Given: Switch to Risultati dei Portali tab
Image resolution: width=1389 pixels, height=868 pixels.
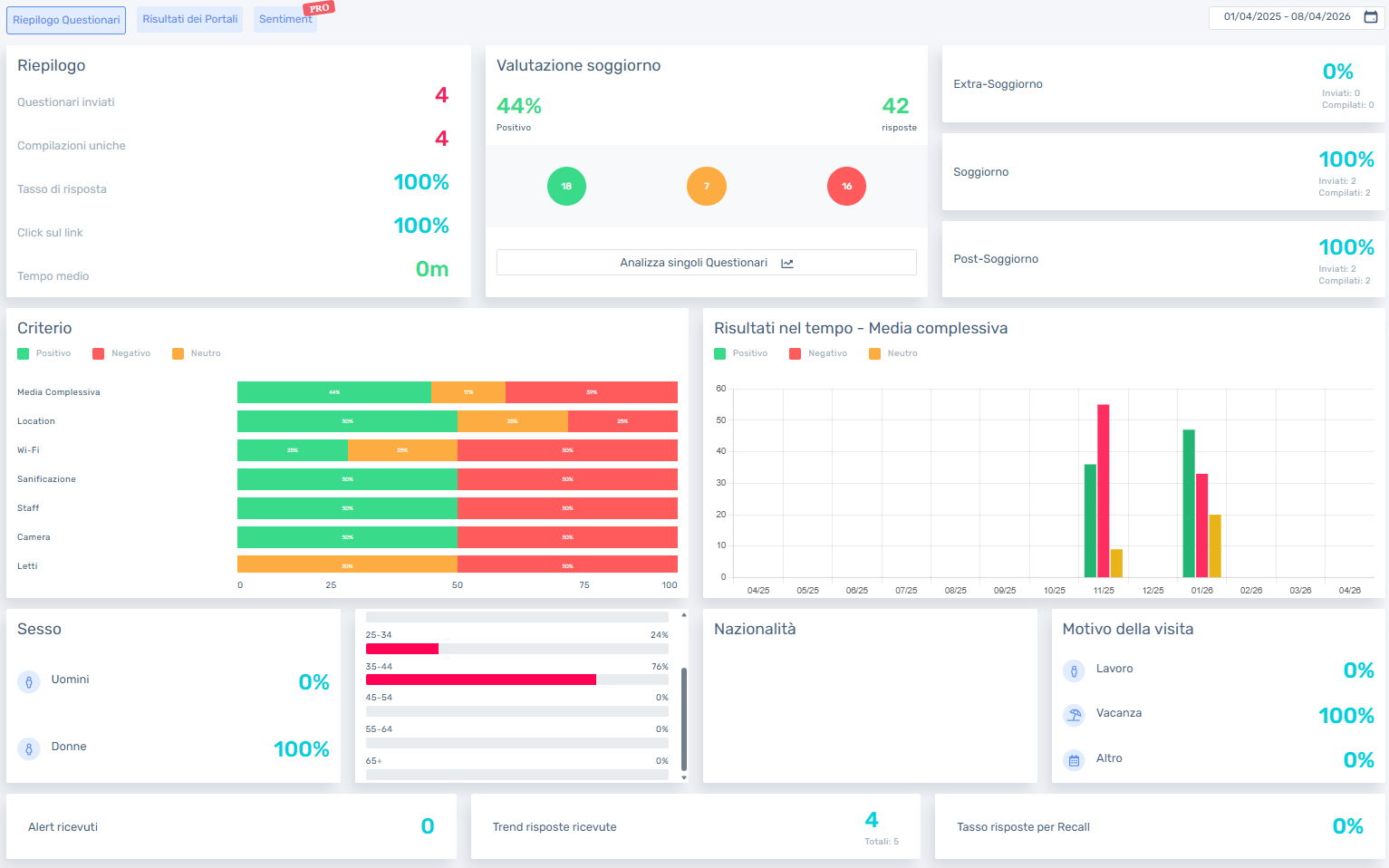Looking at the screenshot, I should 189,19.
